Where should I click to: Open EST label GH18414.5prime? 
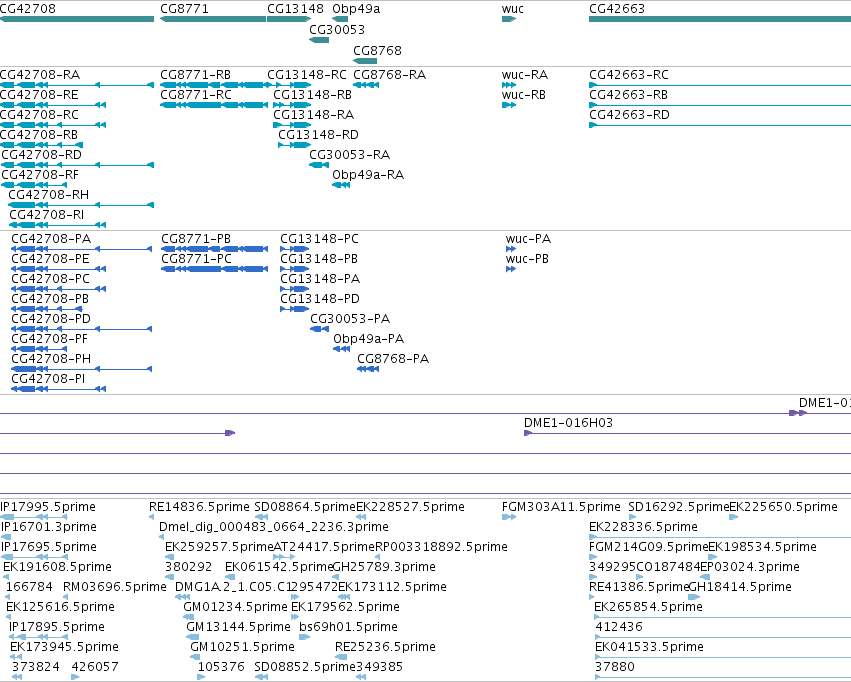tap(740, 587)
